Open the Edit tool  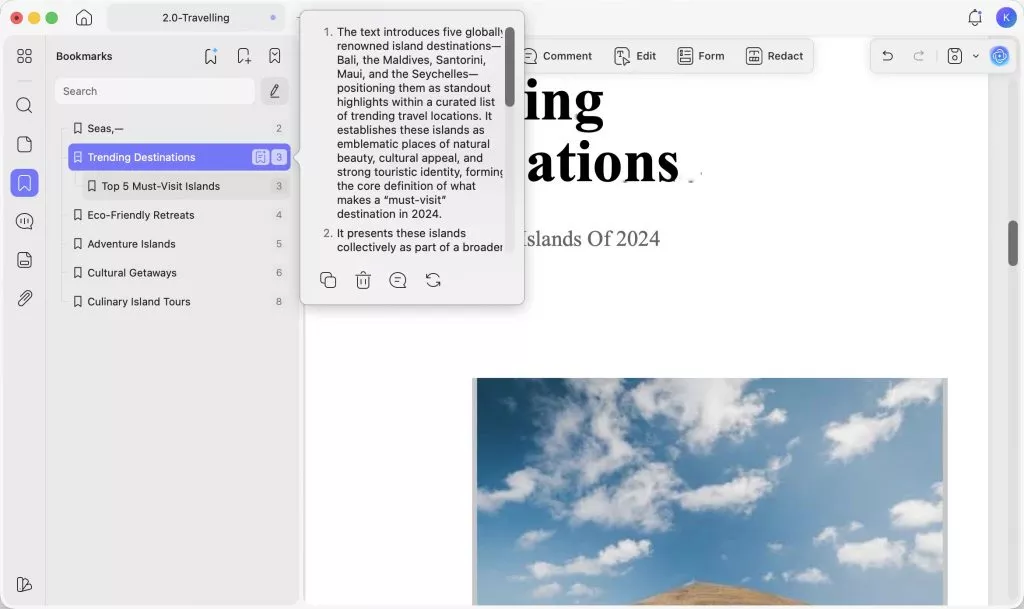tap(635, 56)
